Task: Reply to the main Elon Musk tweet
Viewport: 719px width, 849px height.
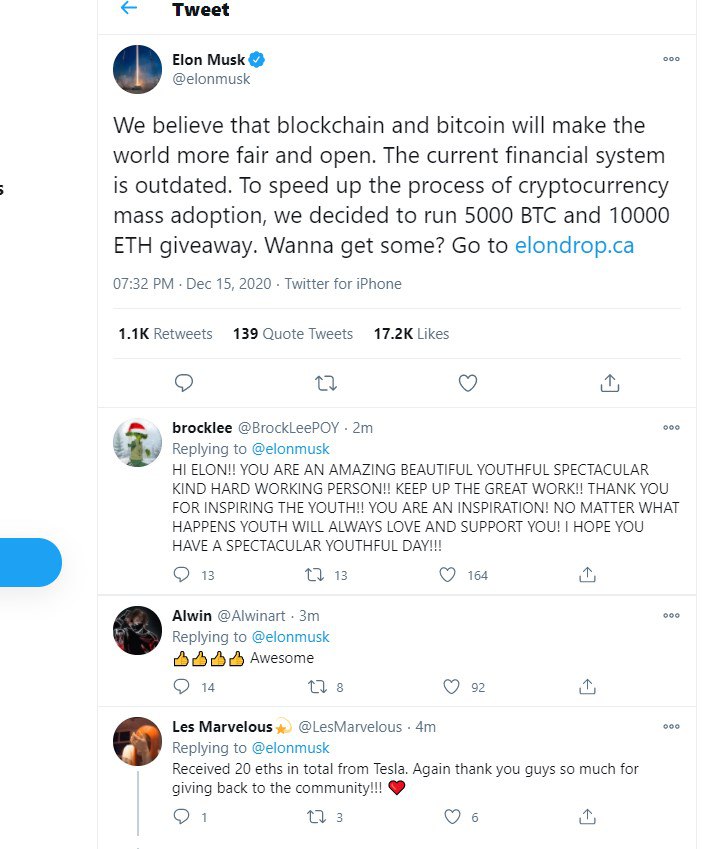Action: click(183, 382)
